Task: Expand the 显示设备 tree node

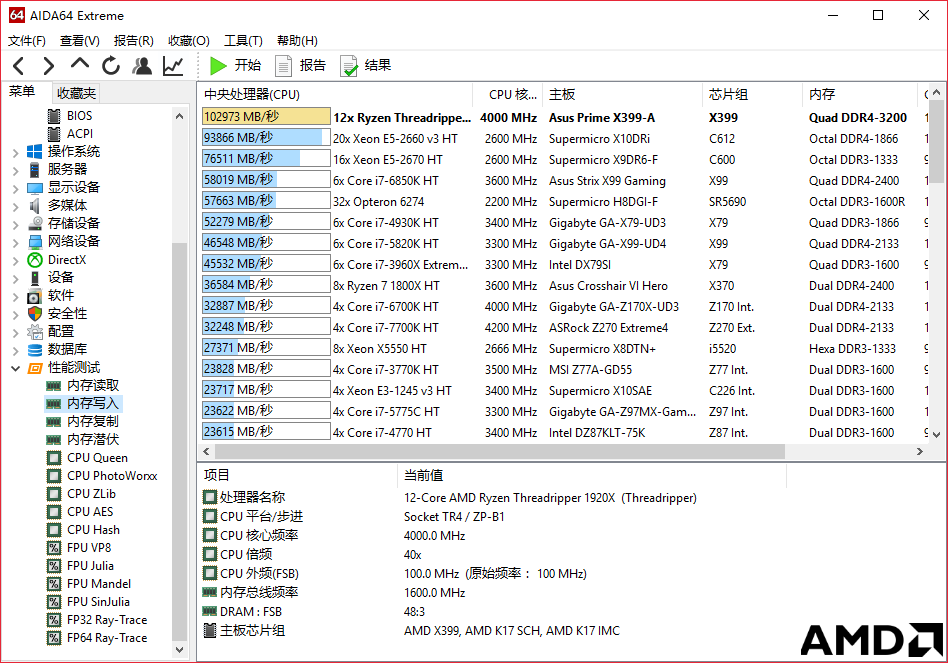Action: point(16,189)
